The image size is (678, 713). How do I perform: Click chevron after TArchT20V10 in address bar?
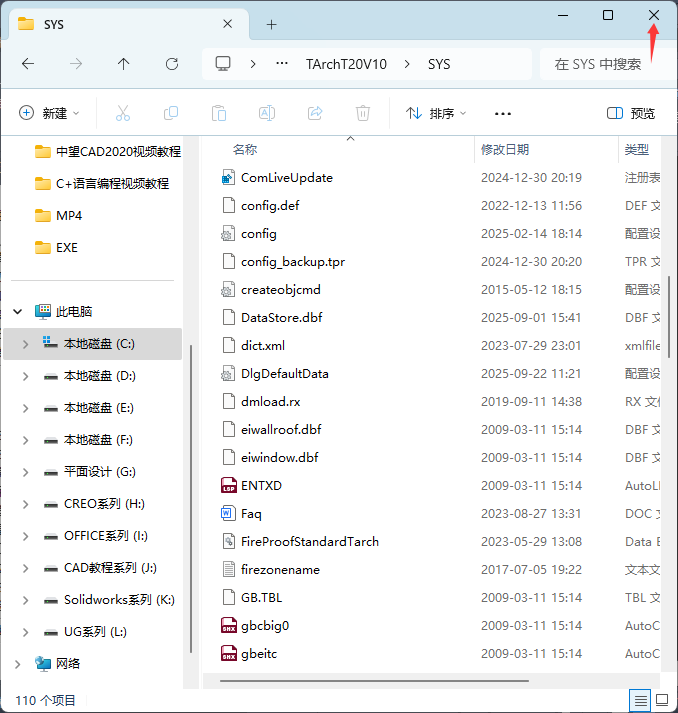407,64
